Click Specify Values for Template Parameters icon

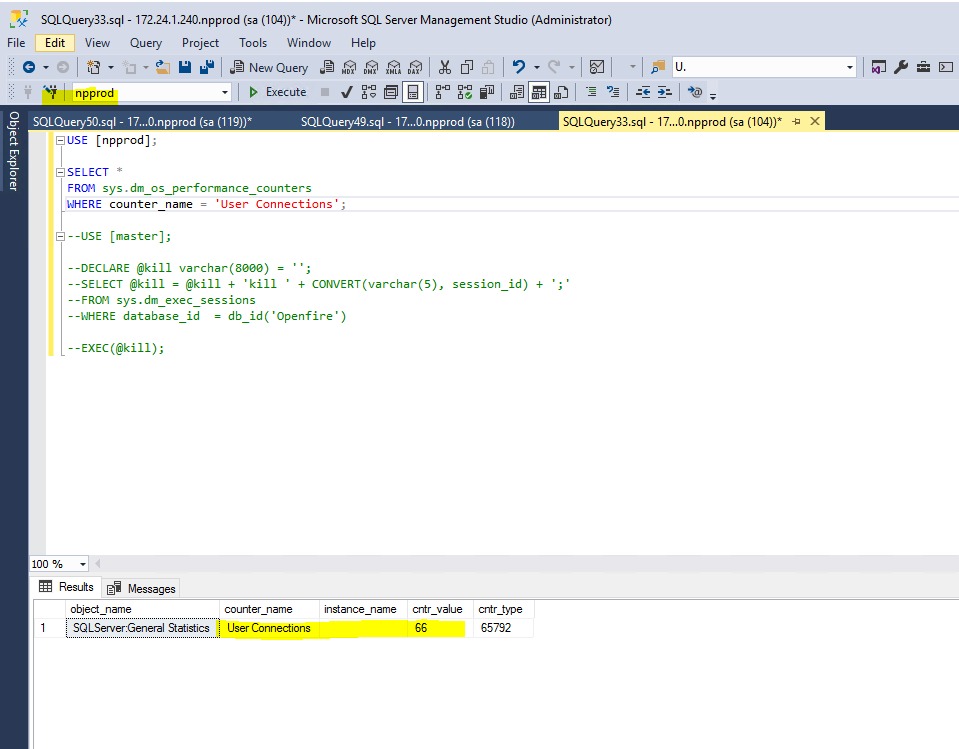coord(695,92)
